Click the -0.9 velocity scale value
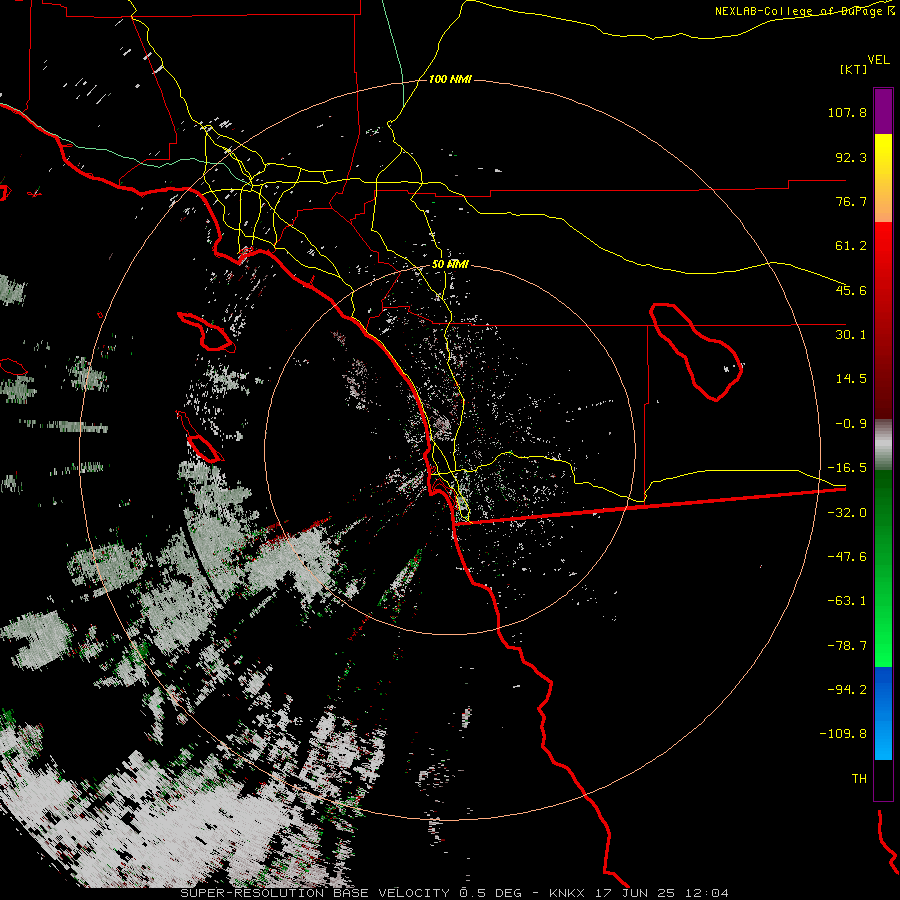 point(851,424)
